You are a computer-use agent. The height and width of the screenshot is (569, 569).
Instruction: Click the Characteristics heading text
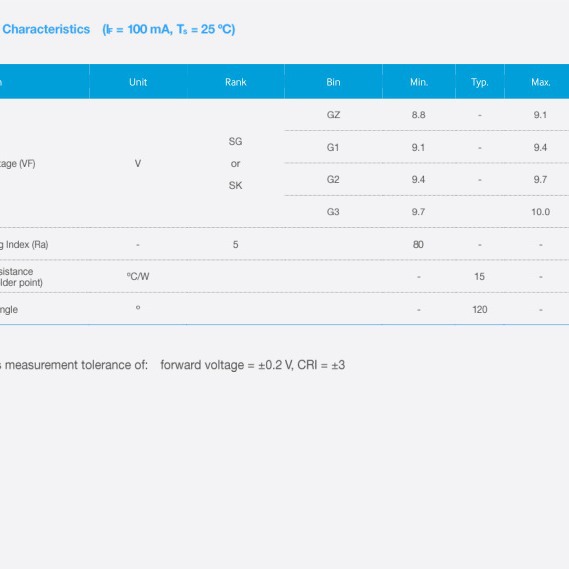tap(46, 29)
